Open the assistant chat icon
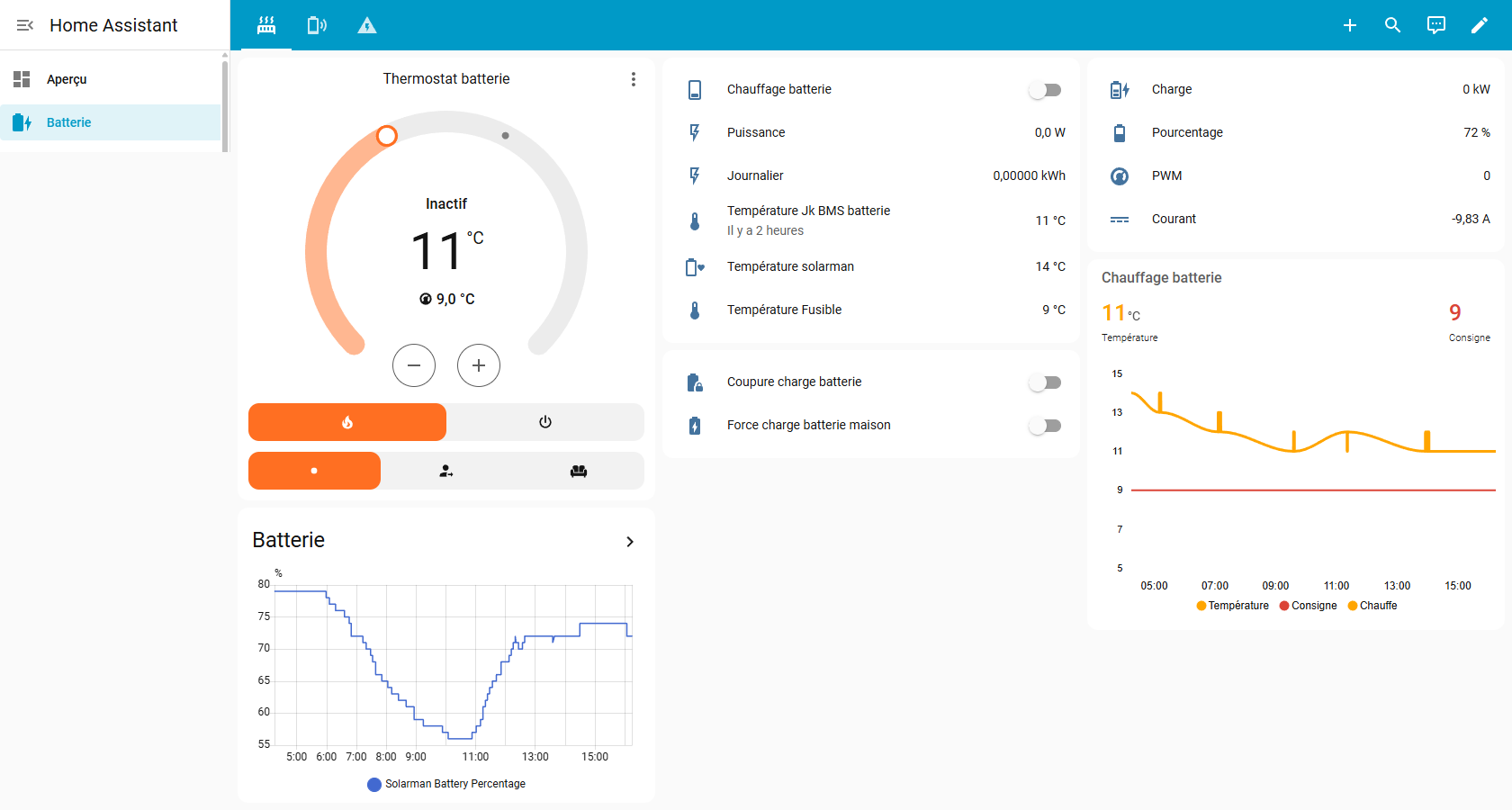1512x810 pixels. tap(1435, 25)
